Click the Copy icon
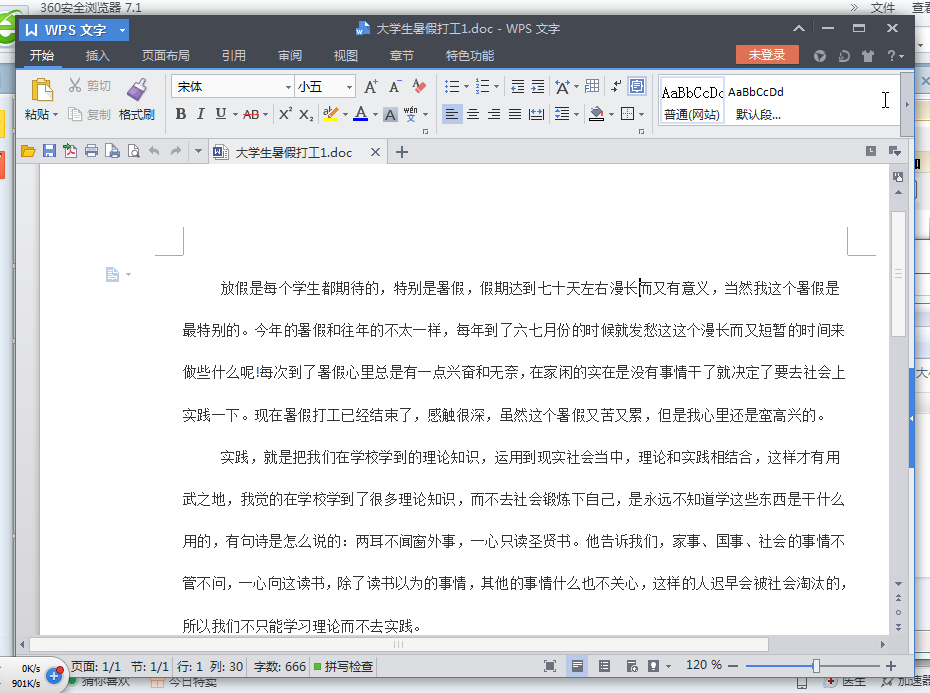 coord(75,114)
